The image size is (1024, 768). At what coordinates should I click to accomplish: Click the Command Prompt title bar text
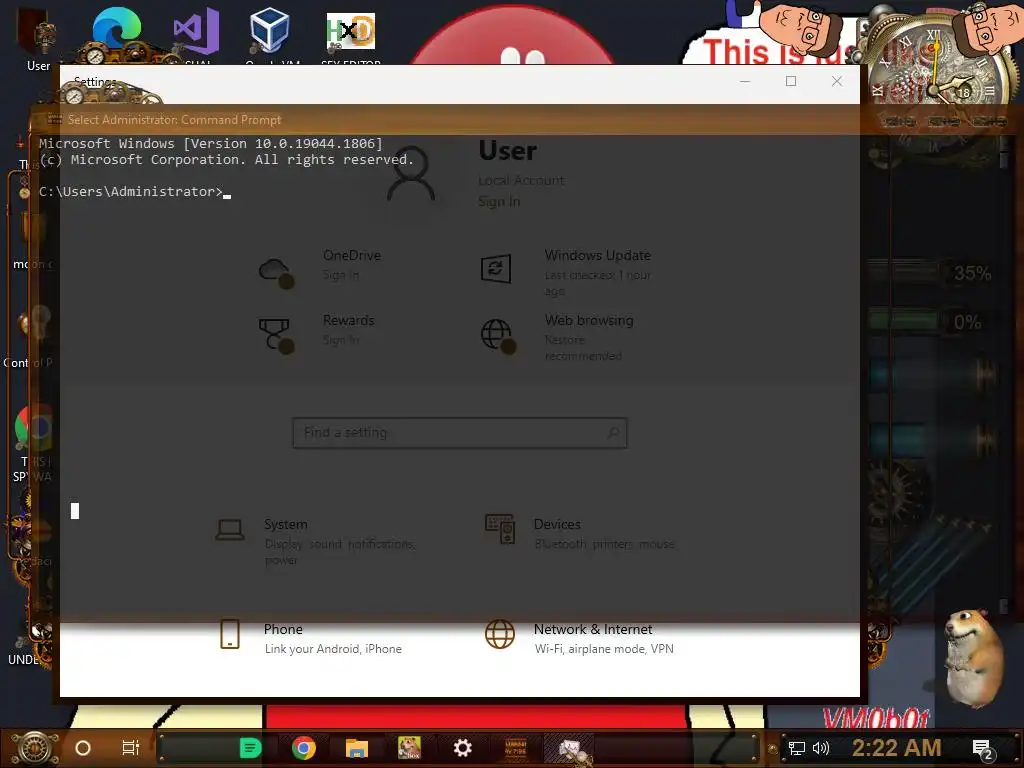(174, 120)
